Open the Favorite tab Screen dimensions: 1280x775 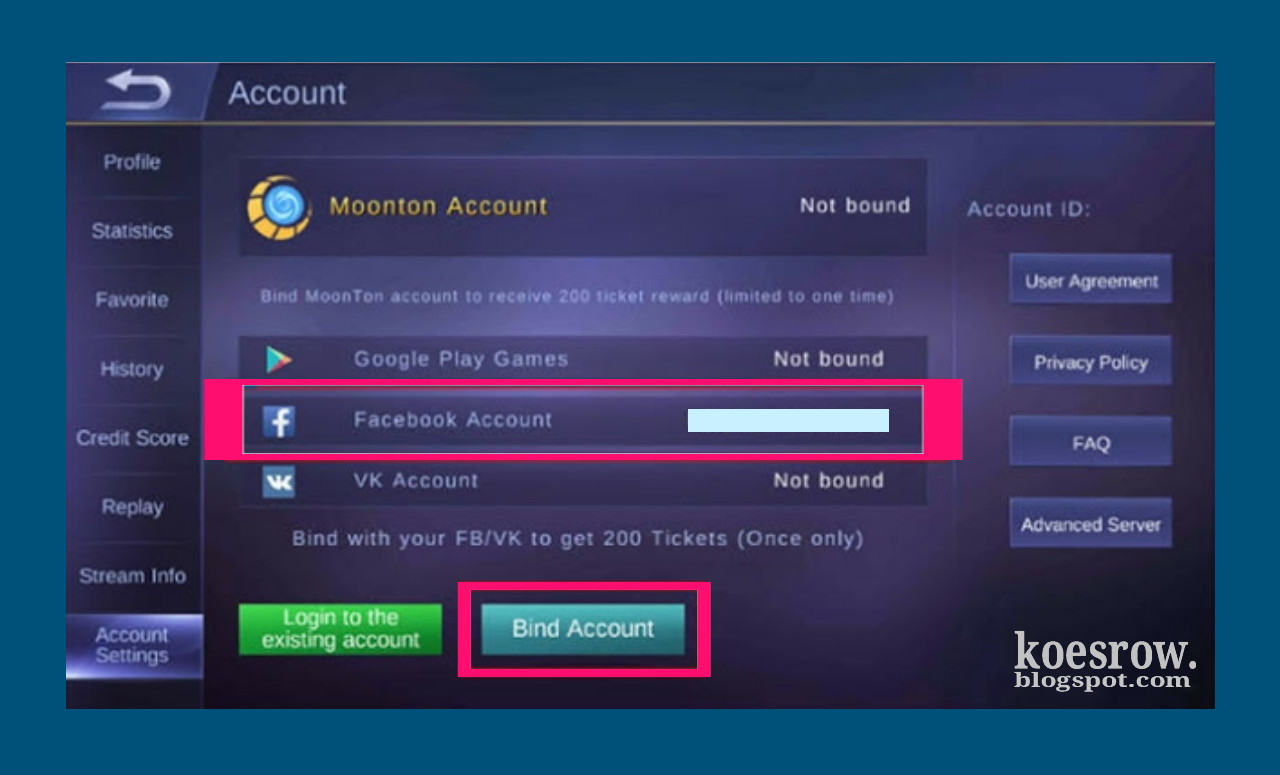(x=132, y=300)
